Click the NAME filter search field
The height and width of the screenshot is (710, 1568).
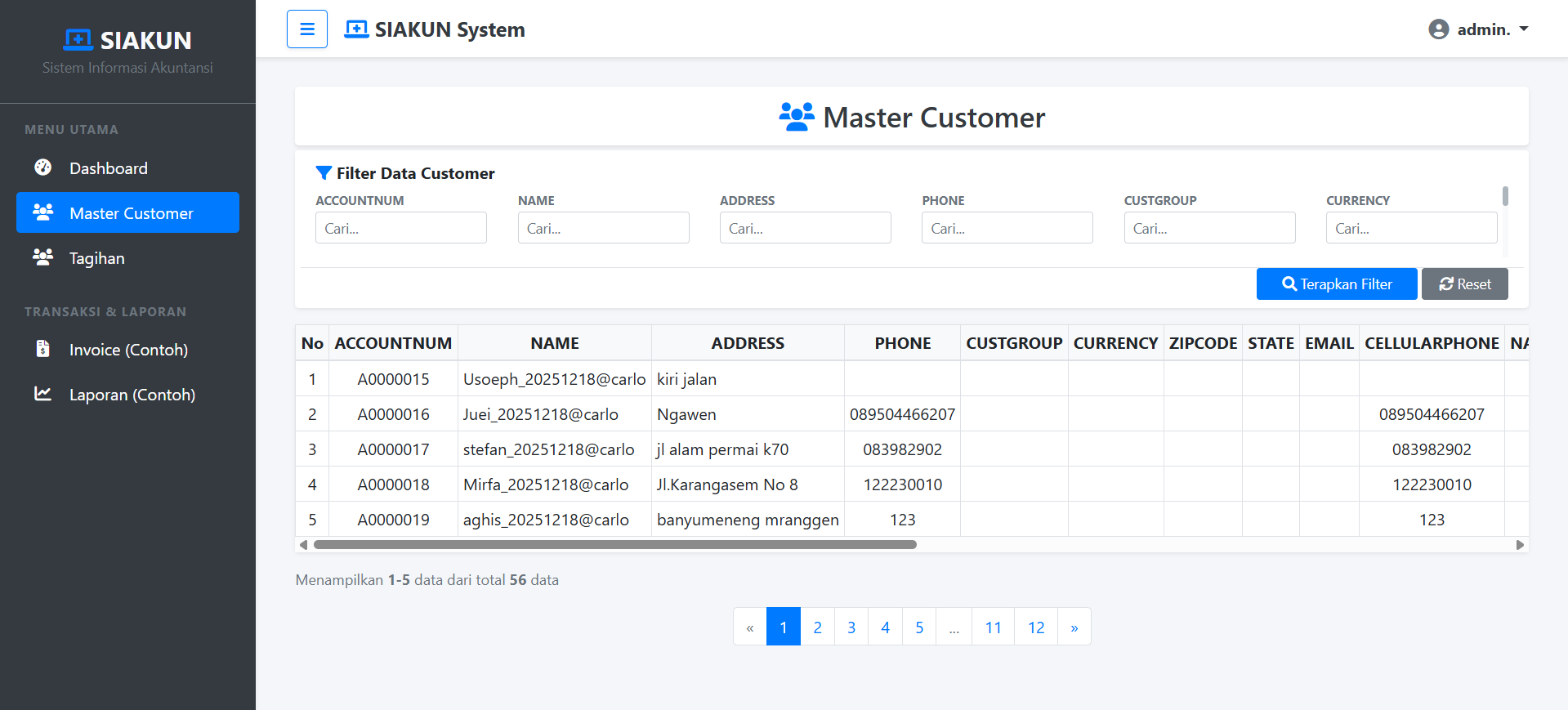pyautogui.click(x=603, y=228)
